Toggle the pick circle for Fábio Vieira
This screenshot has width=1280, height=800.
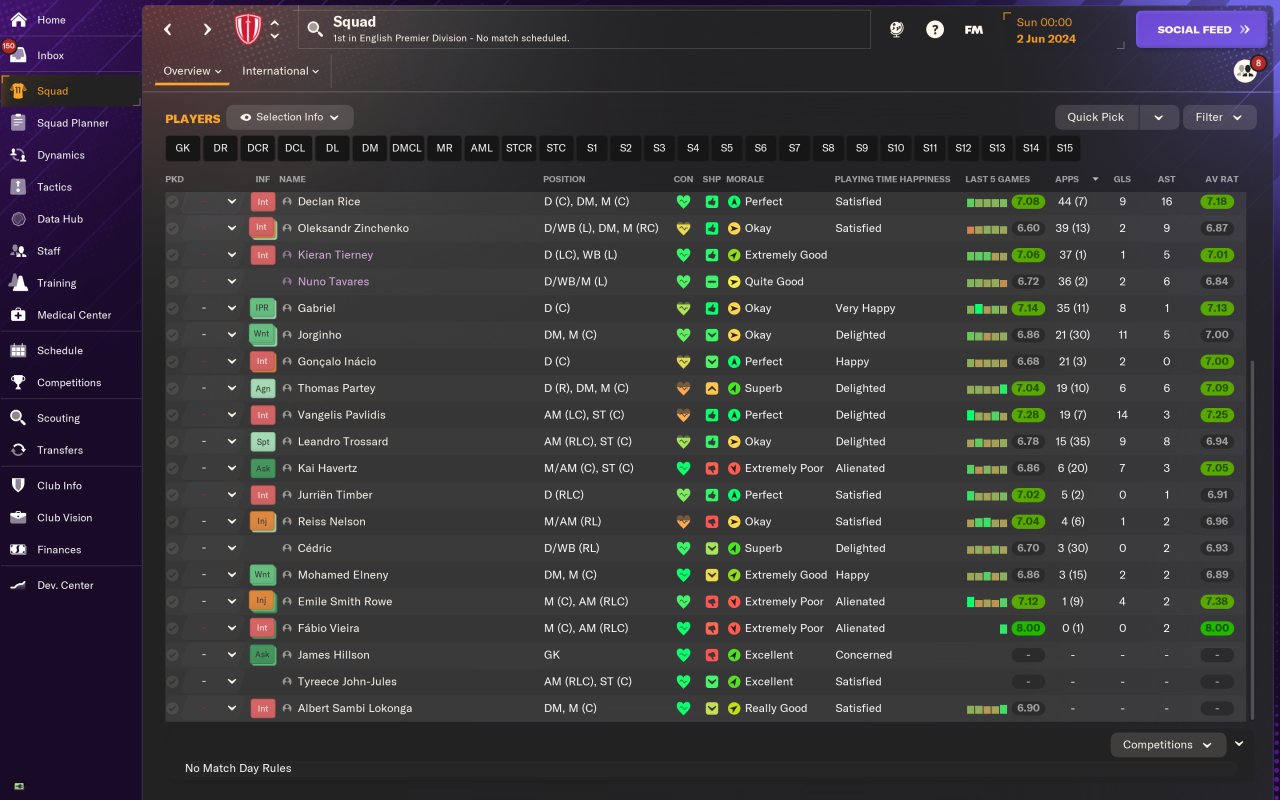[x=173, y=628]
